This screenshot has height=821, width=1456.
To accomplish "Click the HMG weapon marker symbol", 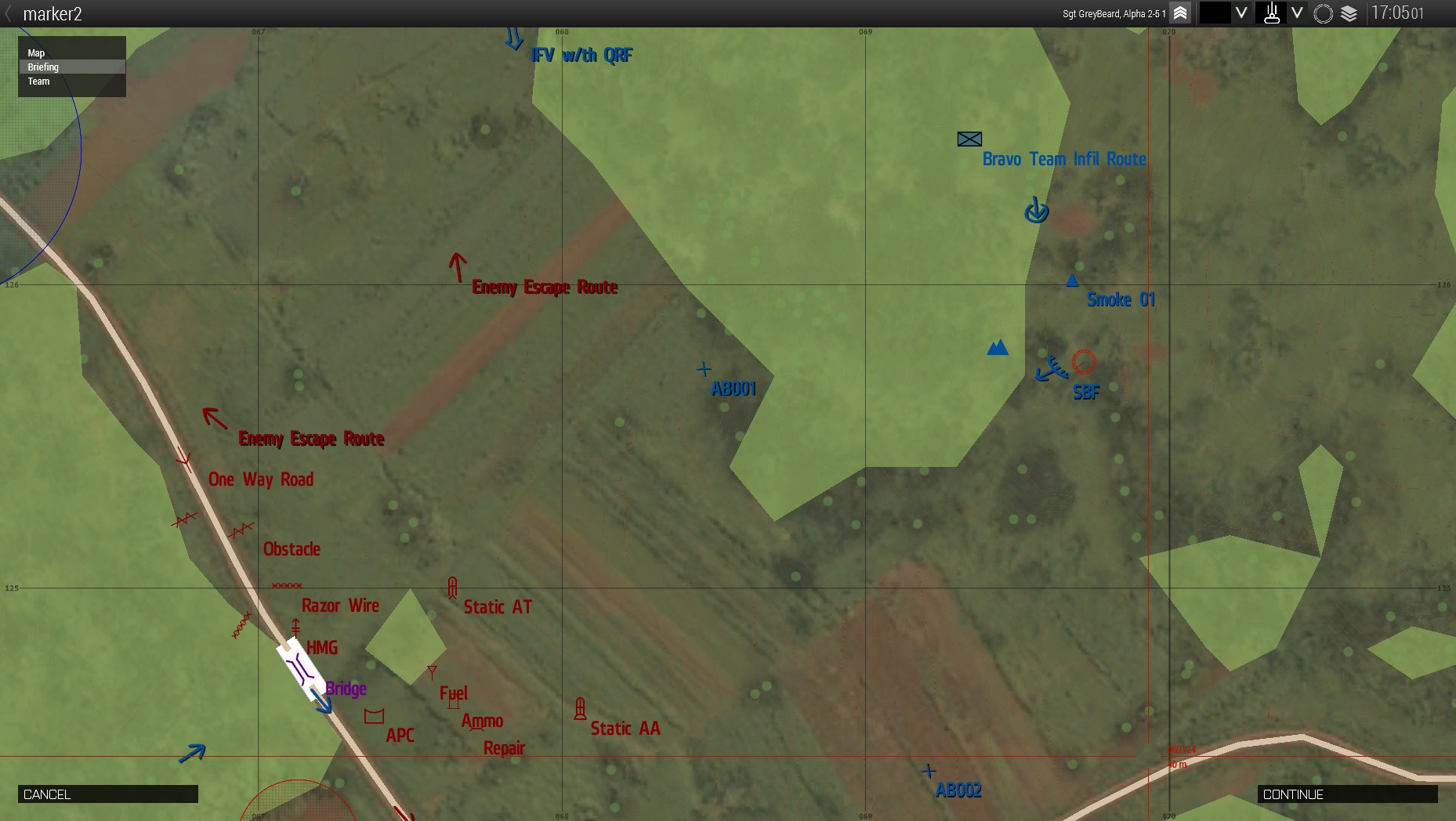I will point(295,627).
